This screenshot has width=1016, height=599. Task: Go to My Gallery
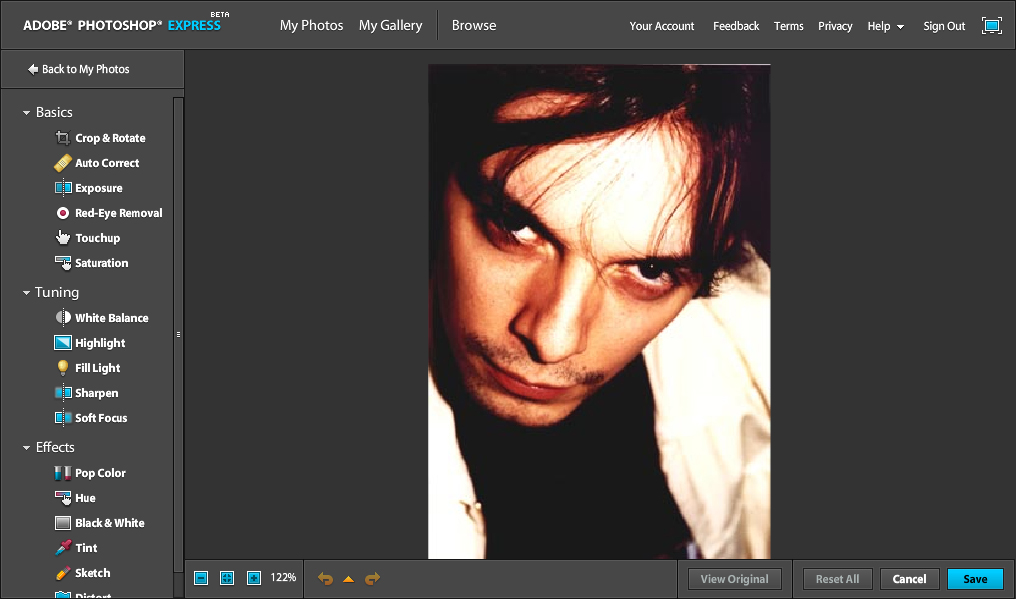point(390,25)
